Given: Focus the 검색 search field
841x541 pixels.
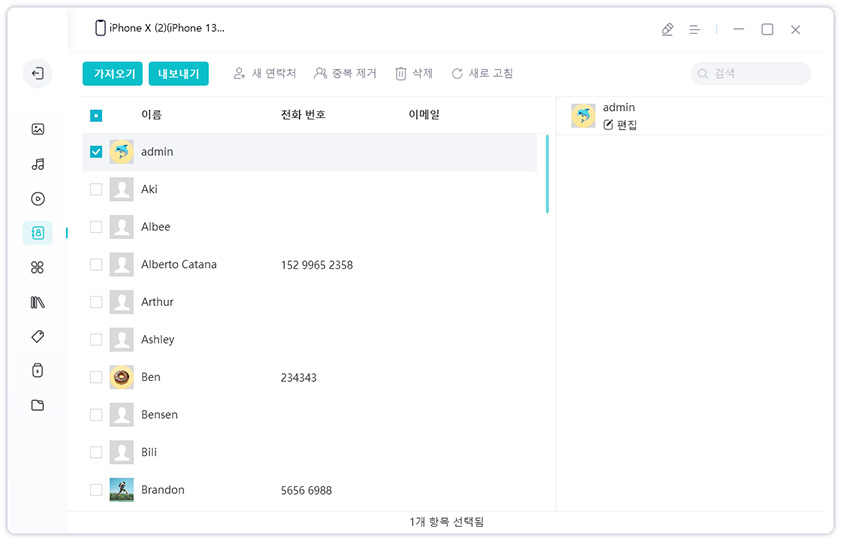Looking at the screenshot, I should point(751,73).
